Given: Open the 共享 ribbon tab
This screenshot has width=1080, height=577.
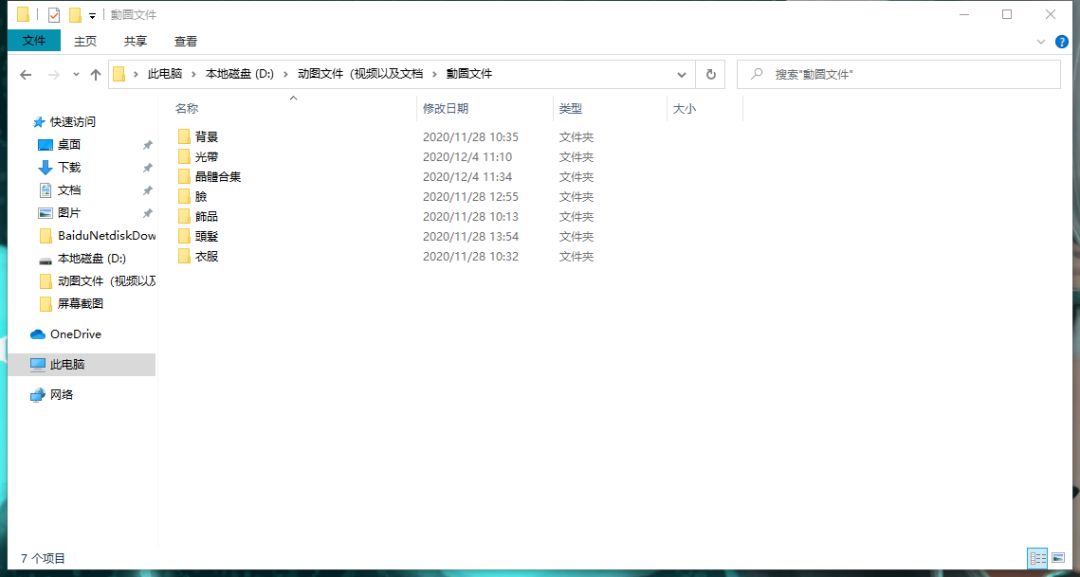Looking at the screenshot, I should [135, 41].
